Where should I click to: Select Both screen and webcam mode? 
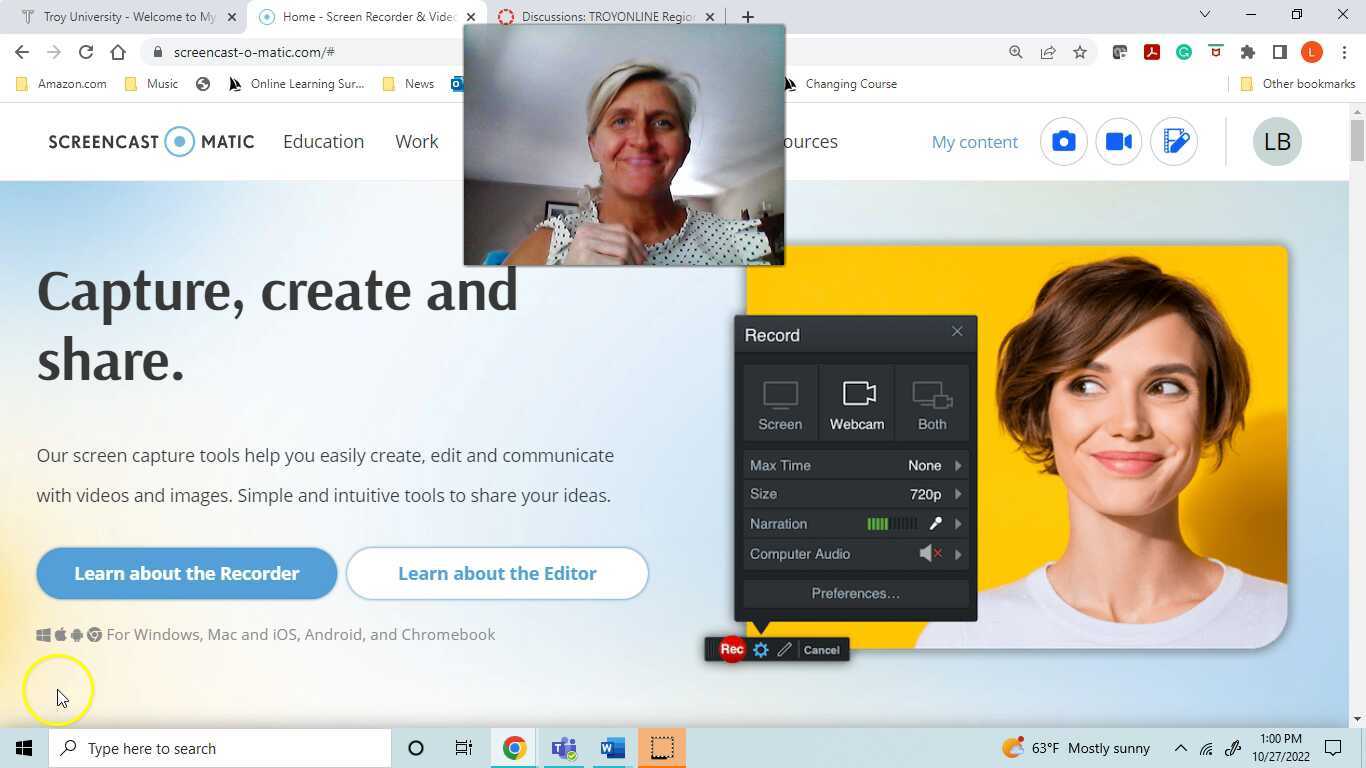[x=932, y=405]
